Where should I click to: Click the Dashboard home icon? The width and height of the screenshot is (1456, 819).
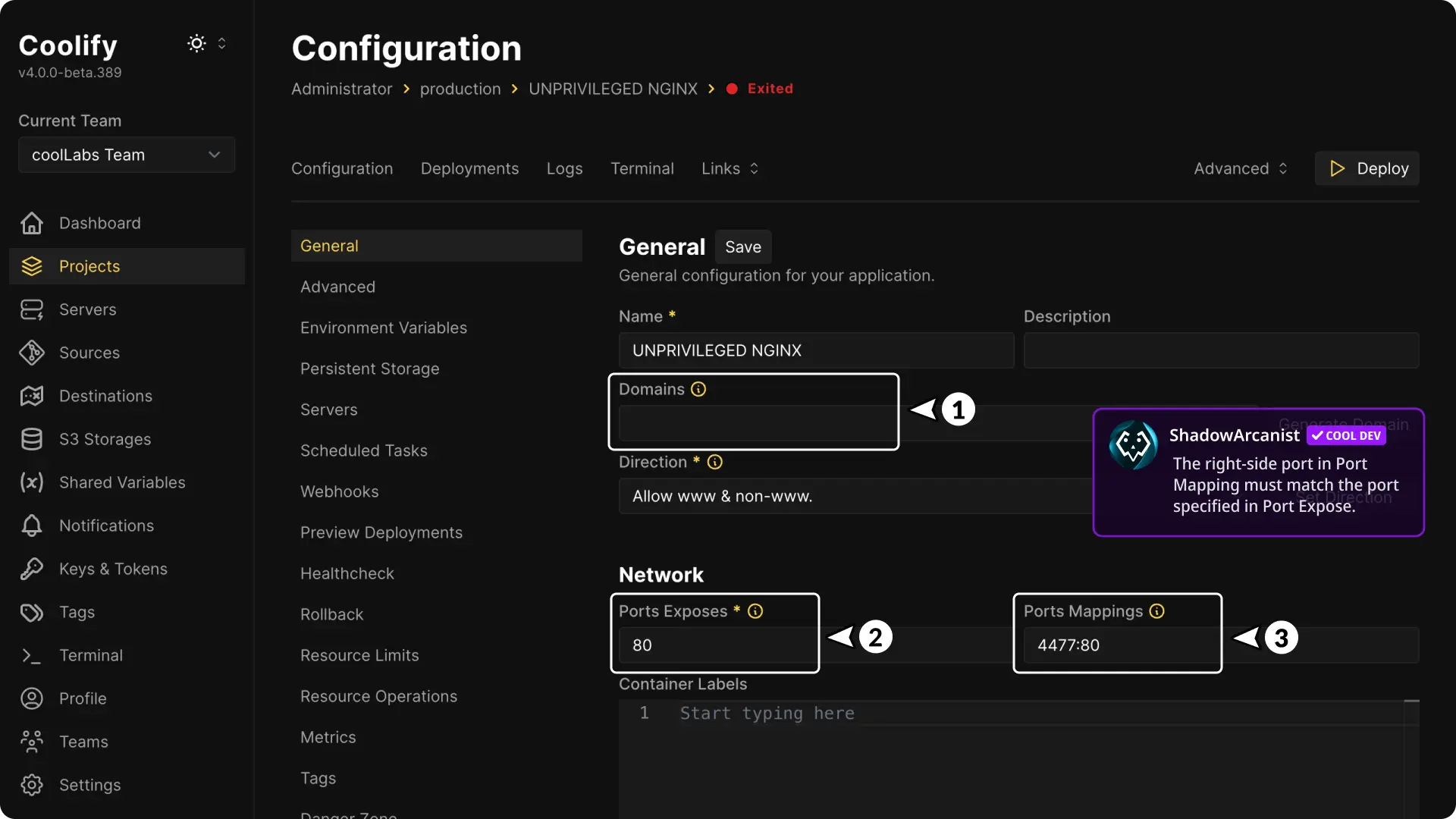tap(32, 223)
